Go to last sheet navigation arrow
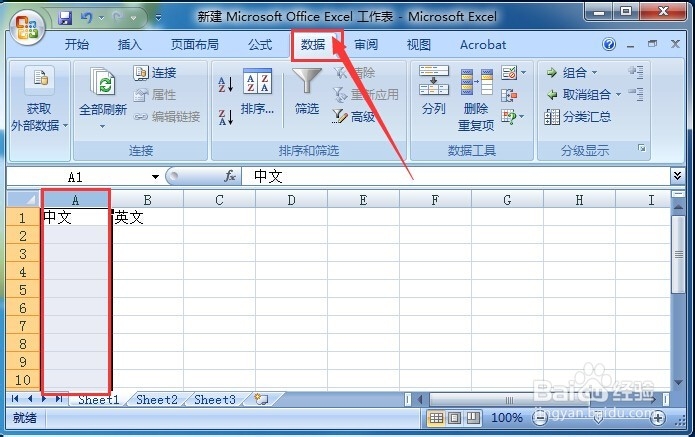Screen dimensions: 695x437 coord(59,399)
